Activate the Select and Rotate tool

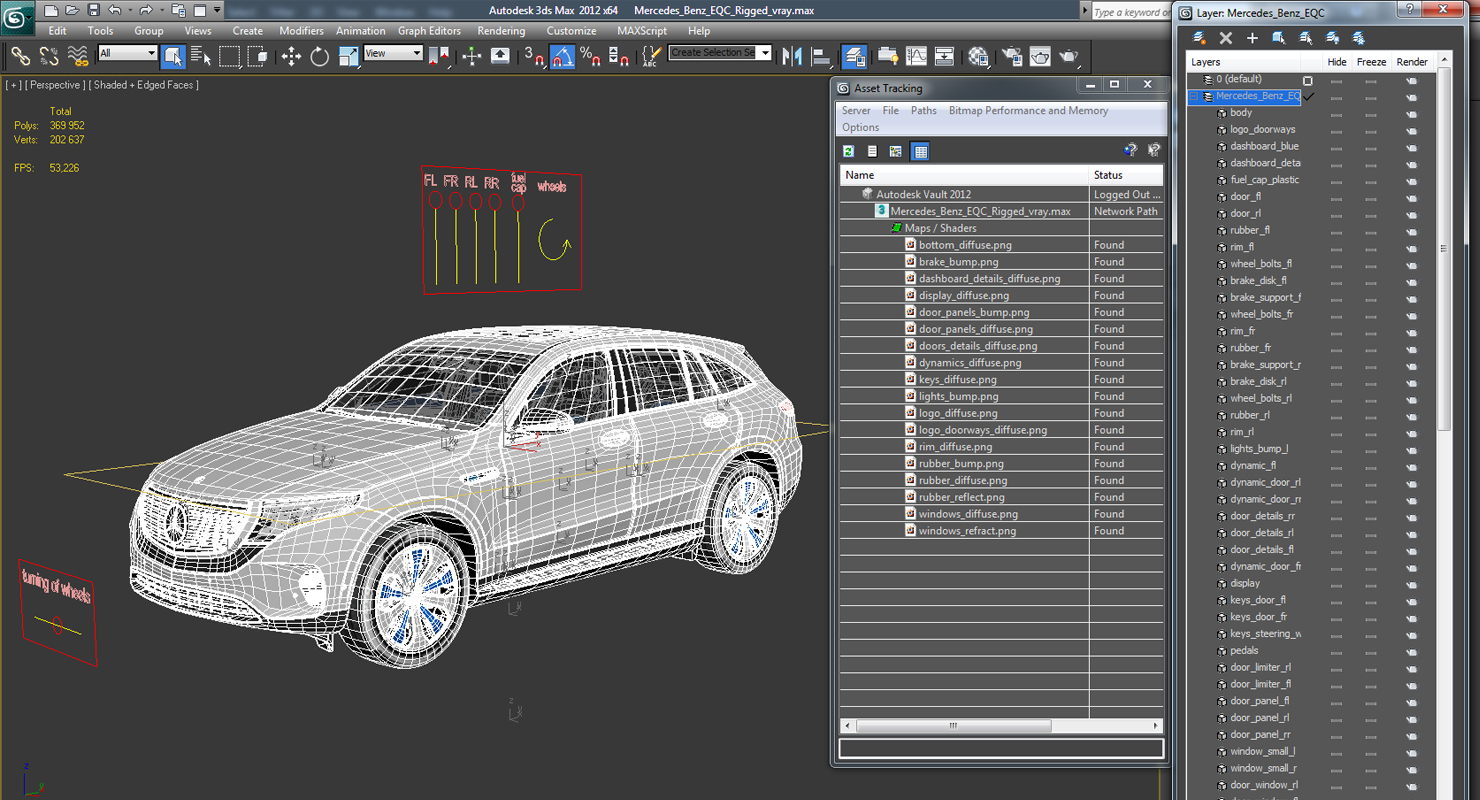click(x=320, y=56)
